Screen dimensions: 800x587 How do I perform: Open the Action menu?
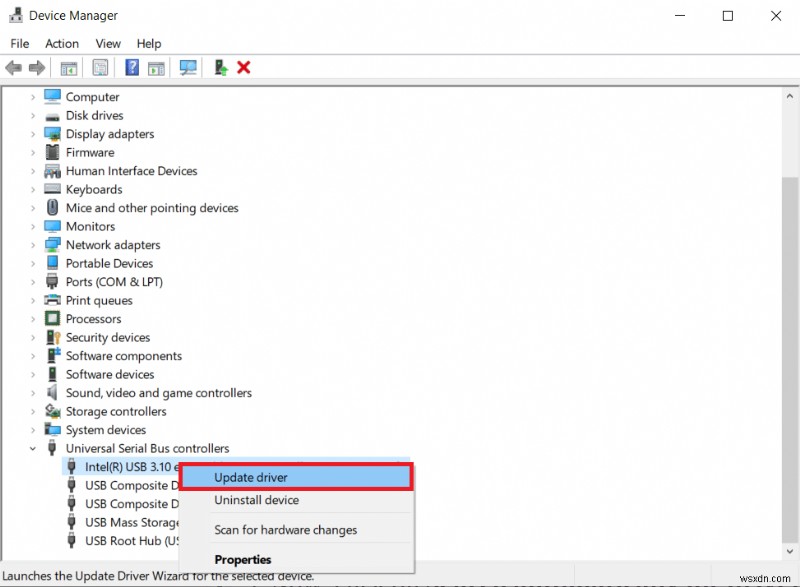pyautogui.click(x=61, y=43)
